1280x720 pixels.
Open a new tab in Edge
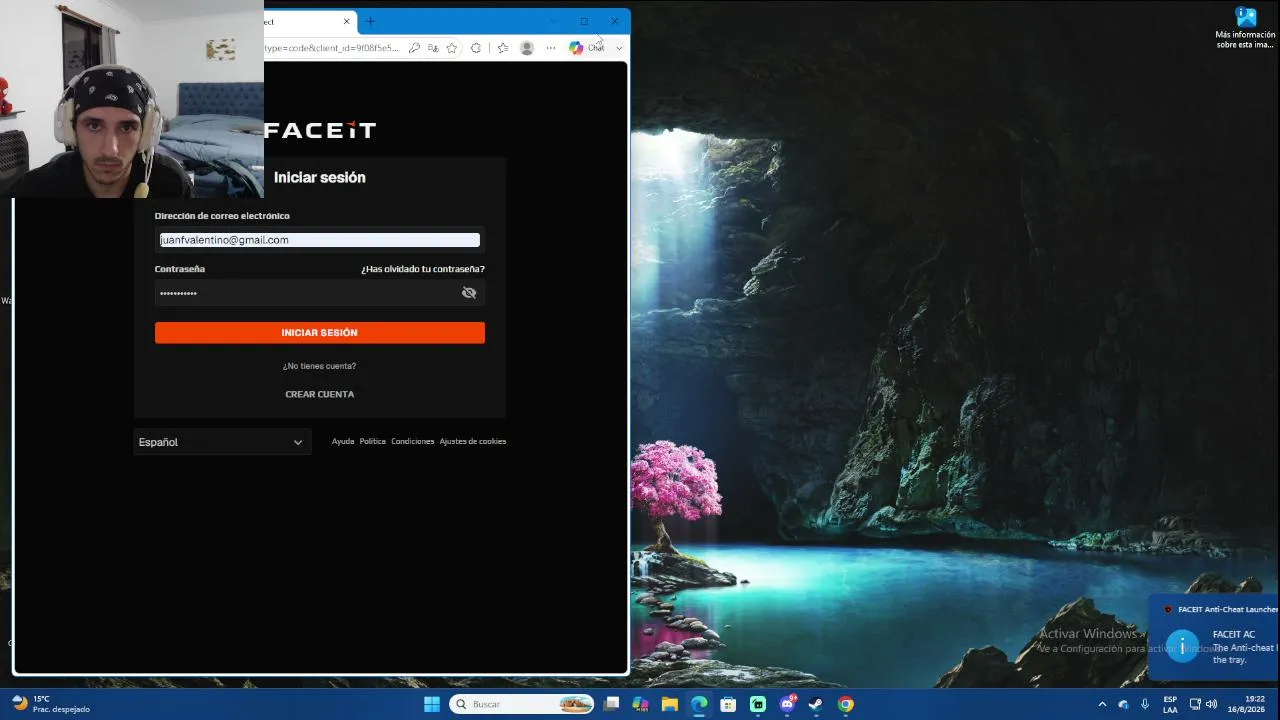pyautogui.click(x=370, y=21)
